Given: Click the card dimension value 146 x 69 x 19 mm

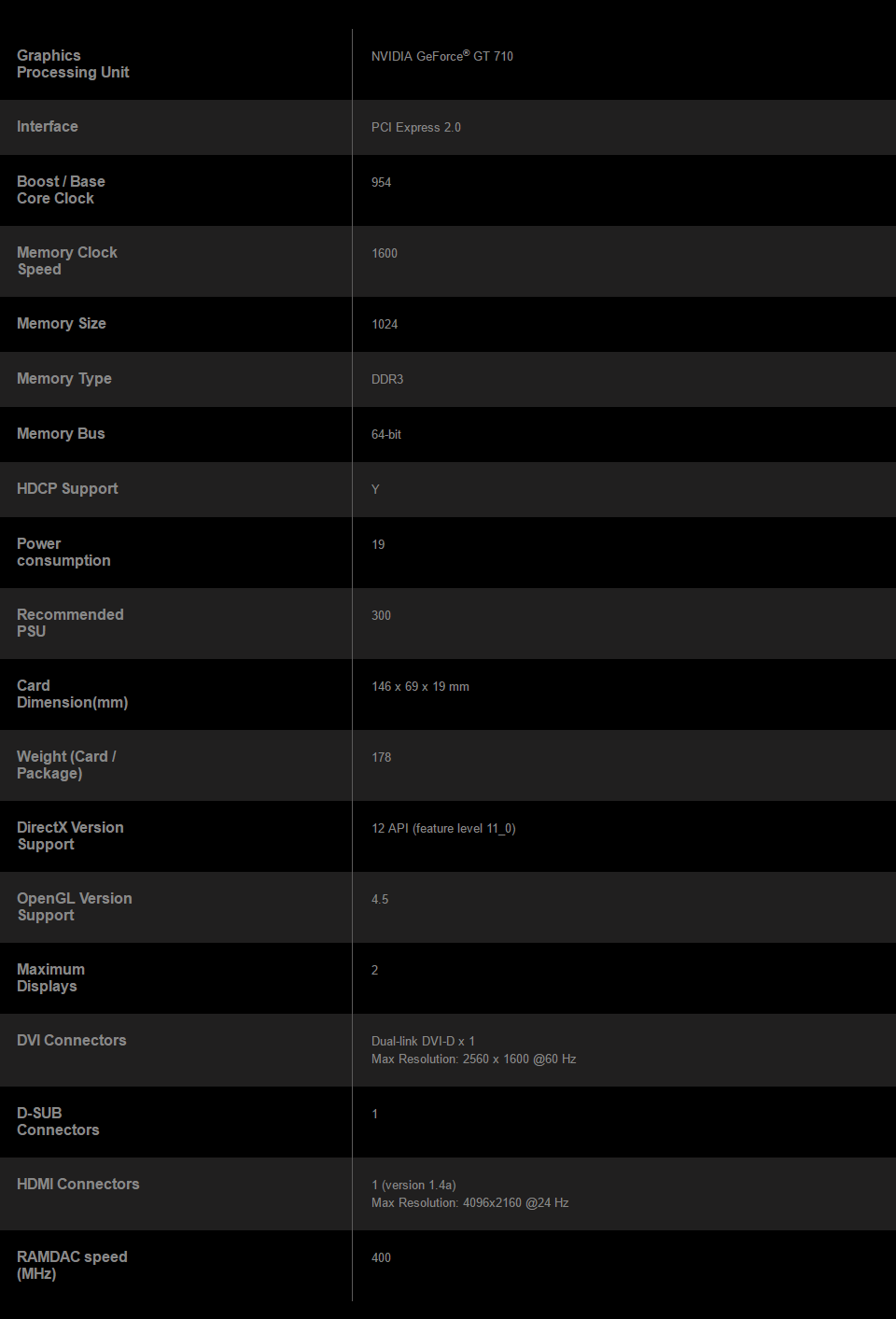Looking at the screenshot, I should [420, 687].
